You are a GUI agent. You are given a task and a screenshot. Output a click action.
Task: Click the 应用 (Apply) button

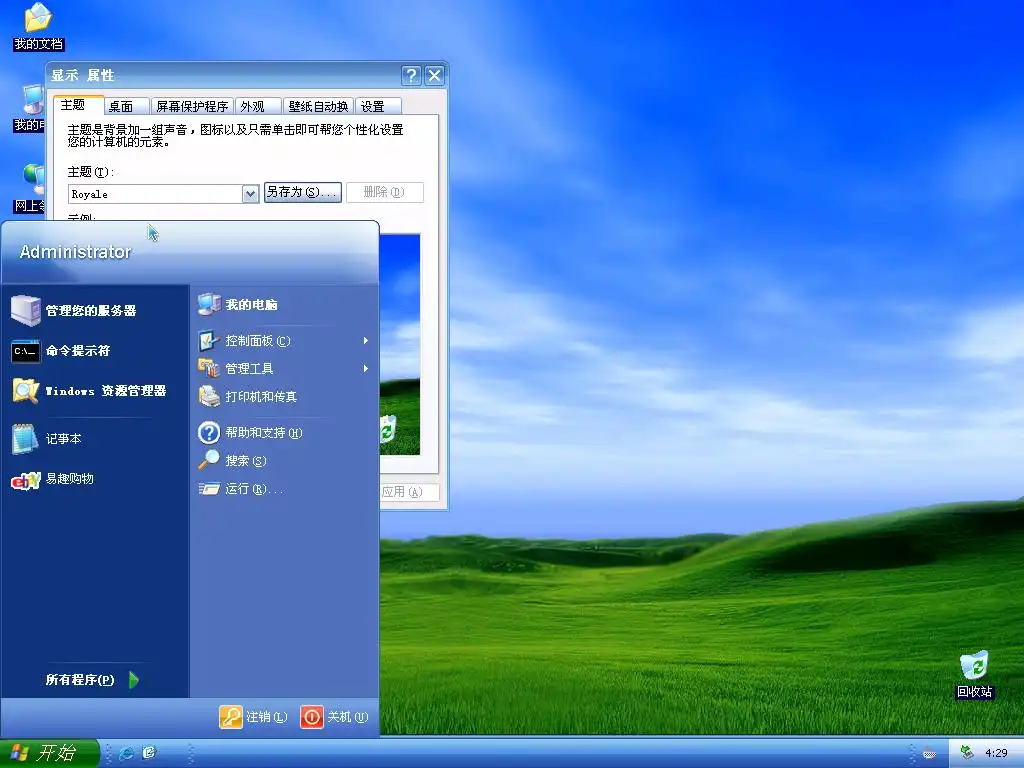tap(409, 492)
